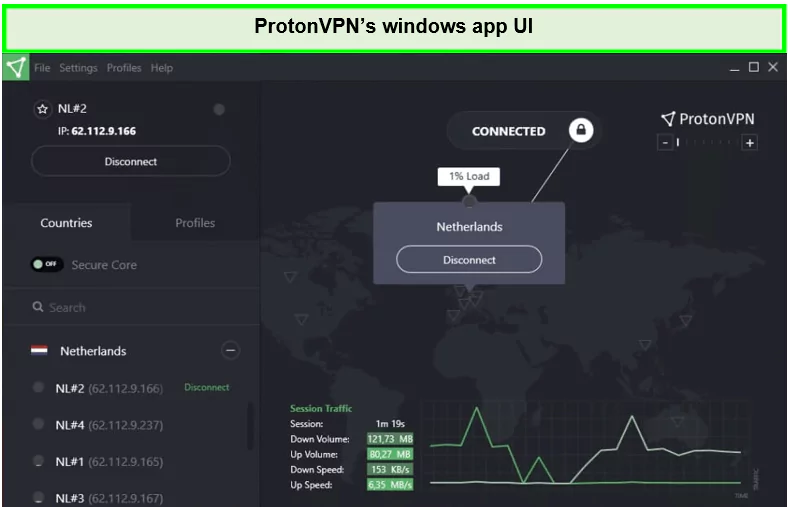Select the NL#4 server load circle

pos(38,424)
